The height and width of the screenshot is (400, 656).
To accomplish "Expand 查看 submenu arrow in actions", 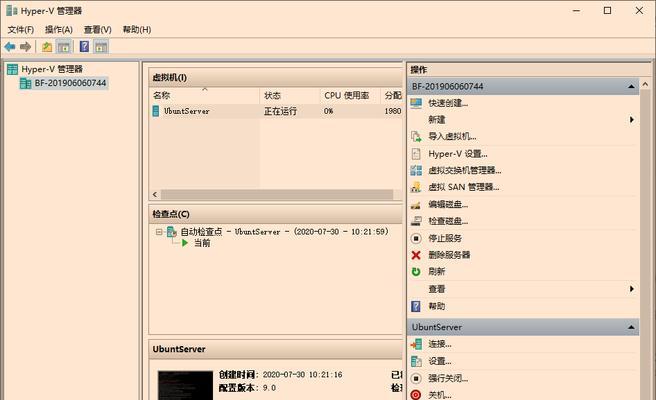I will [x=632, y=289].
